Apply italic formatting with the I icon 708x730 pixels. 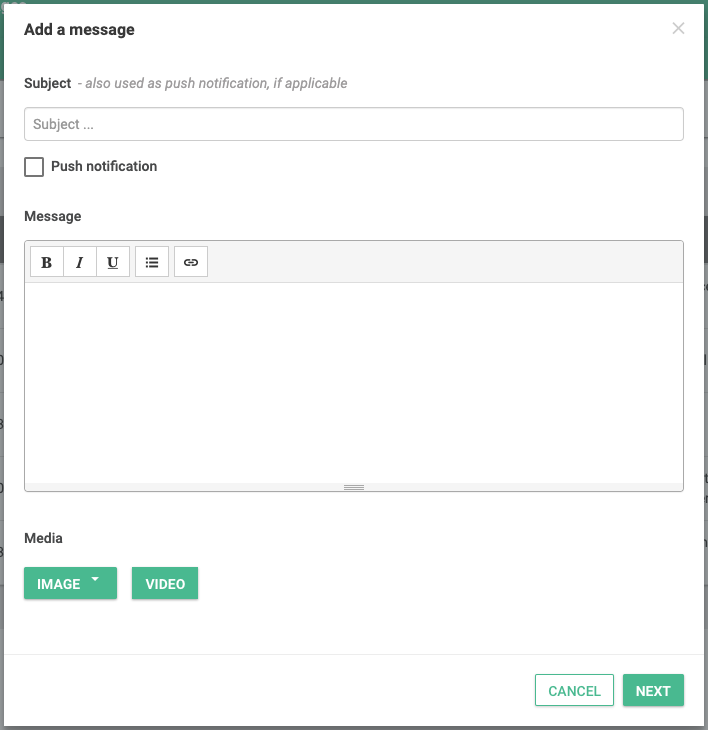click(x=80, y=262)
